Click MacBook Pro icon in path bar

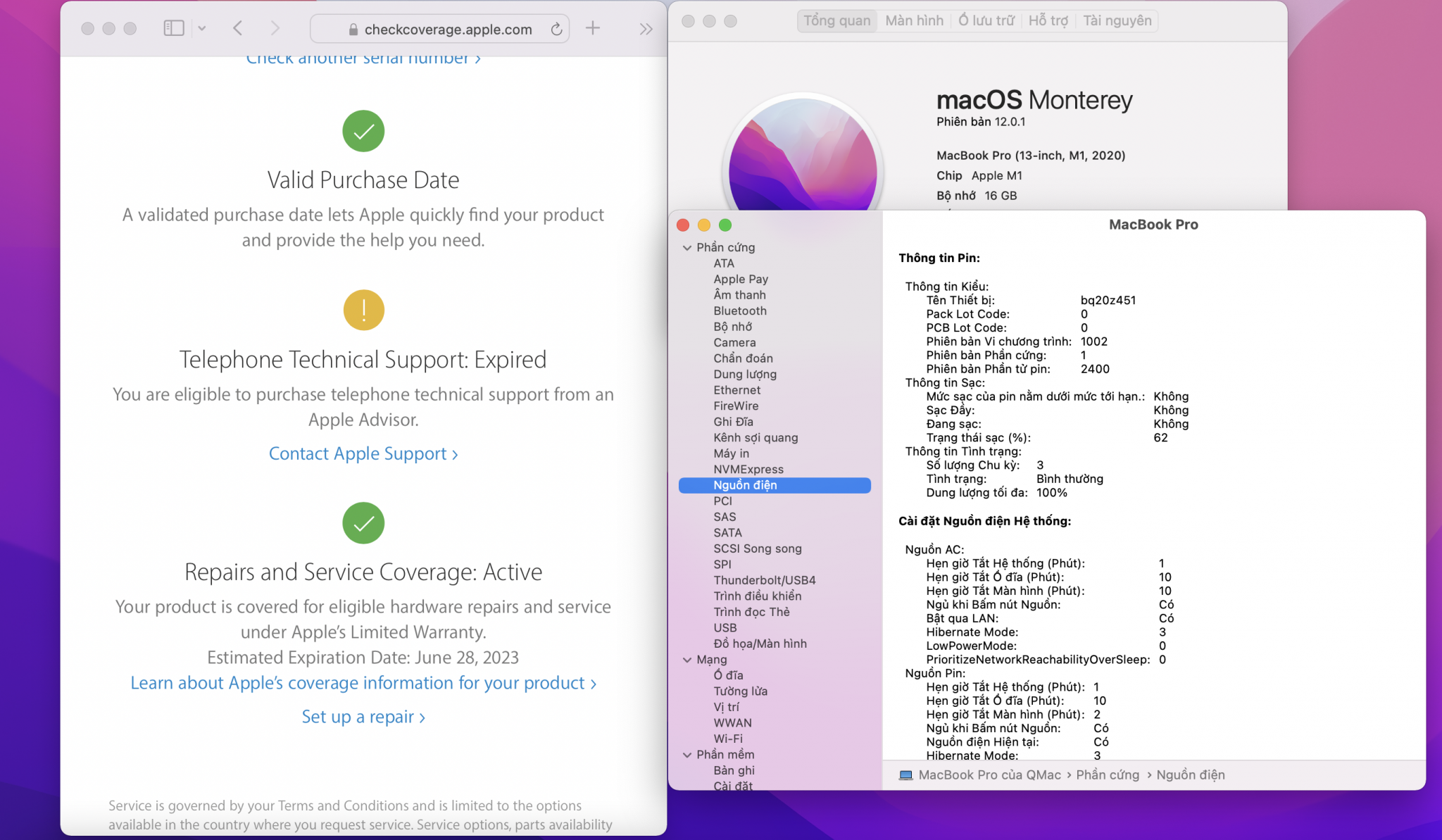click(x=905, y=775)
